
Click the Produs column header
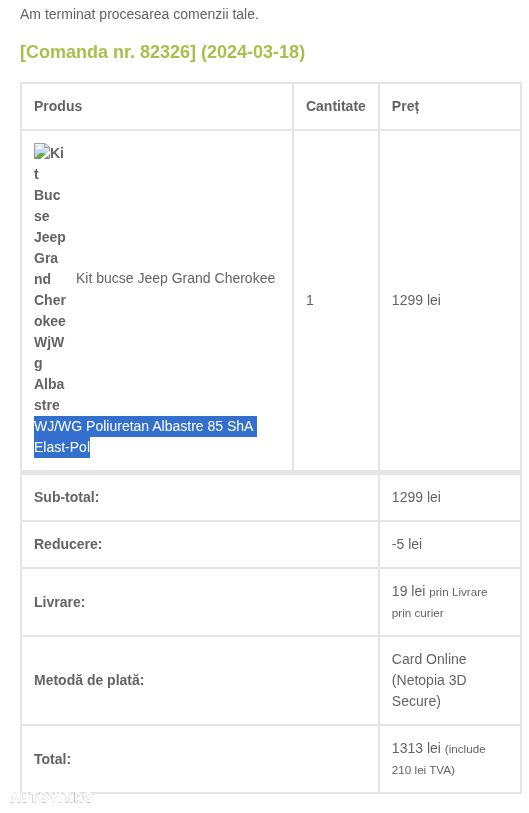point(58,106)
